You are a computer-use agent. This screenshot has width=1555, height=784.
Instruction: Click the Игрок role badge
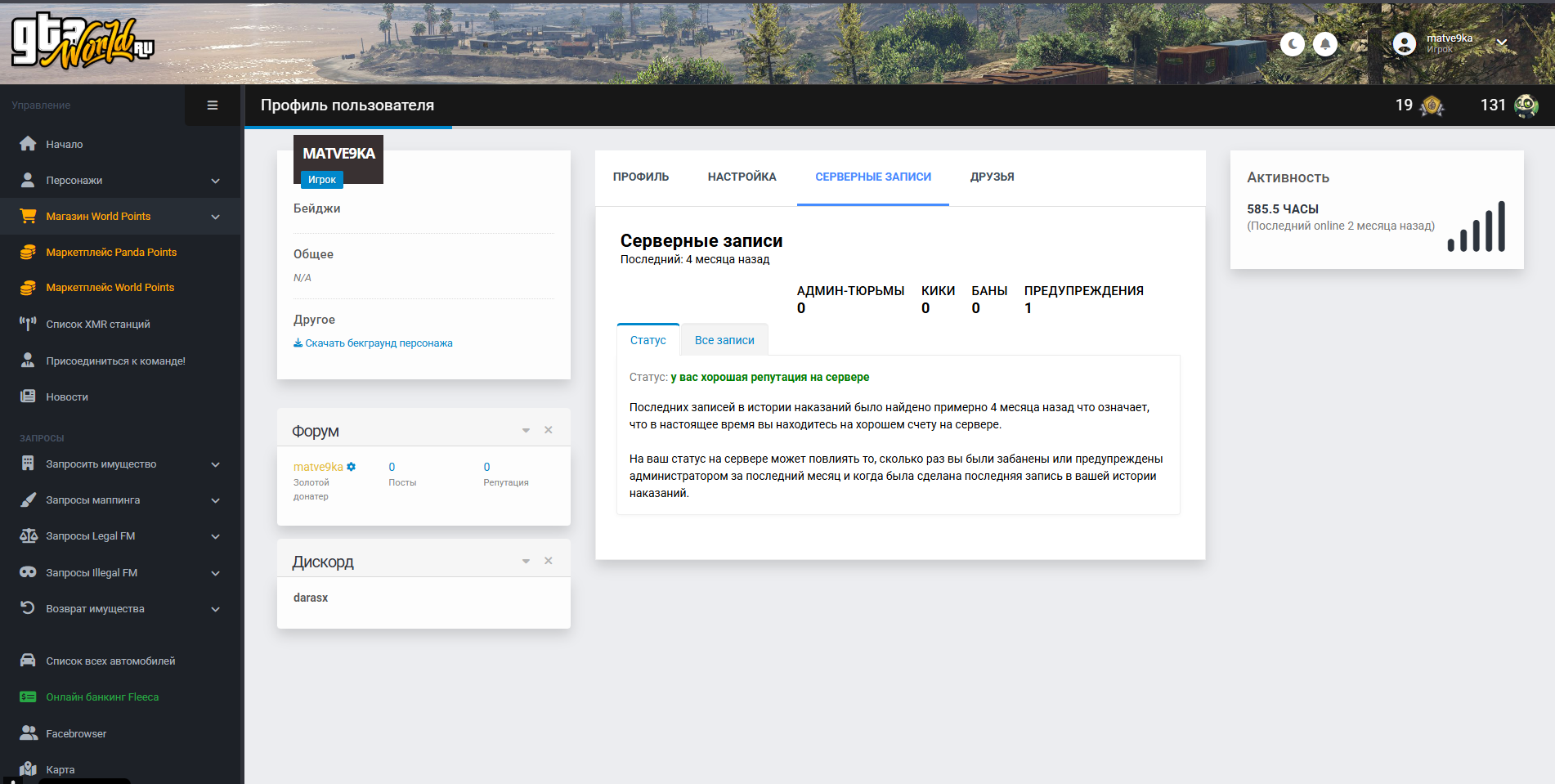coord(322,179)
